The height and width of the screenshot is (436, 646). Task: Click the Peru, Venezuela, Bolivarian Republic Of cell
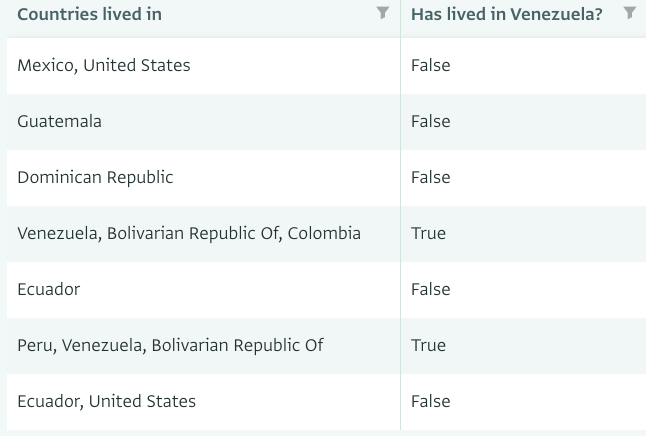[x=204, y=346]
